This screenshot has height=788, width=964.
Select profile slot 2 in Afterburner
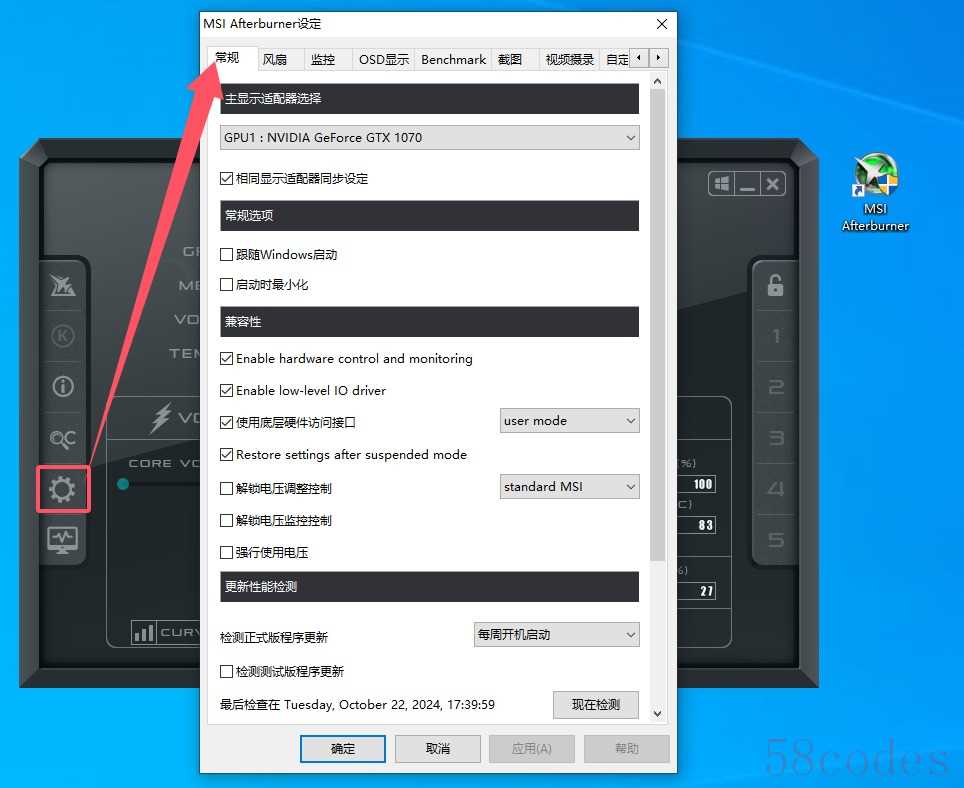(x=776, y=387)
